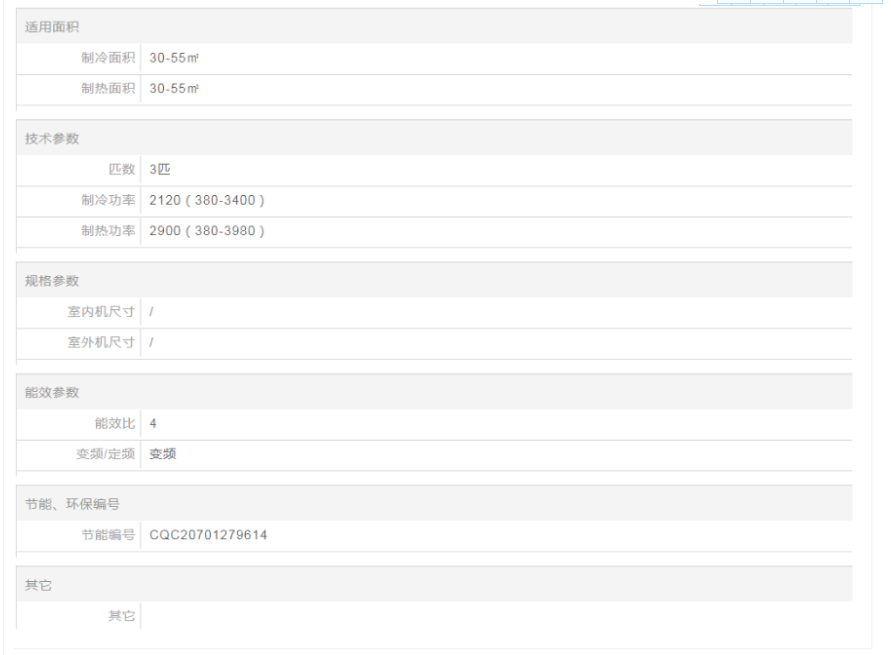
Task: Click the 能效参数 section header
Action: coord(52,392)
